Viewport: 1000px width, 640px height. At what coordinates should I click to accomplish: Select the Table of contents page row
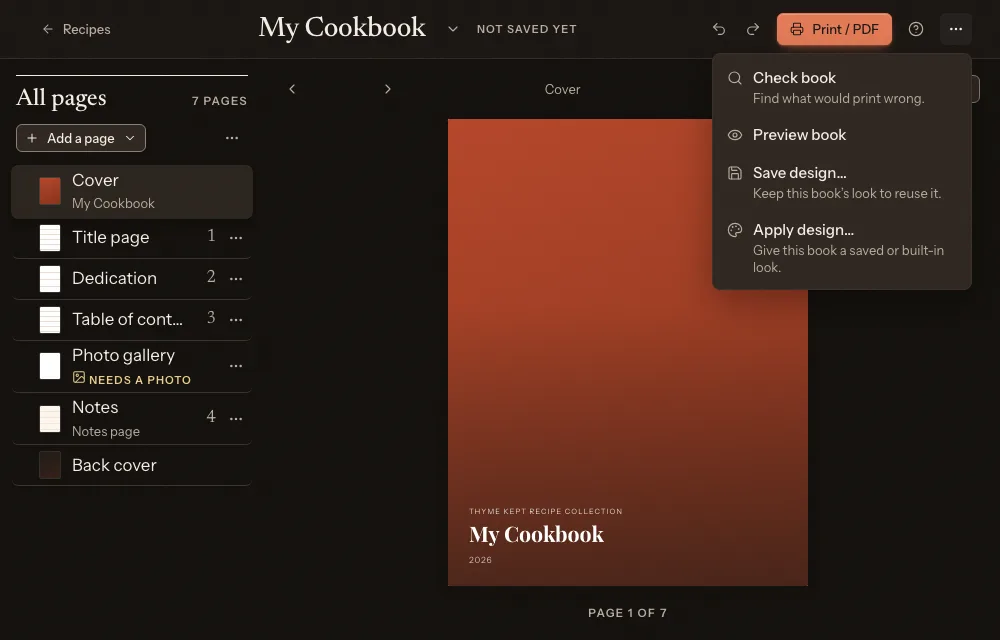(x=132, y=319)
